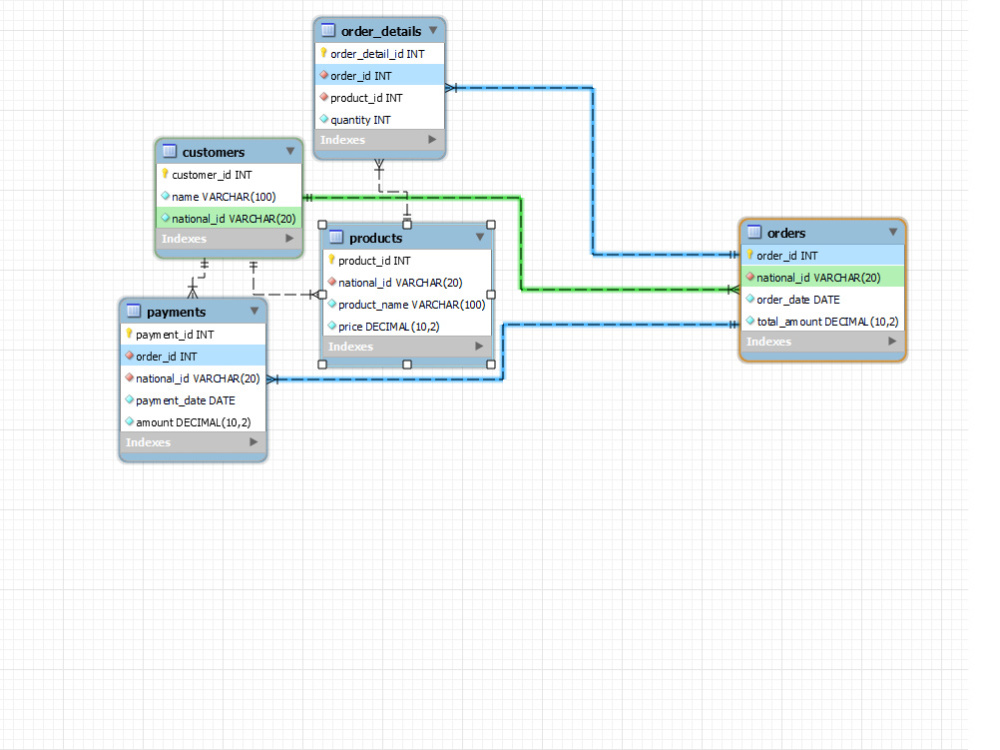
Task: Click red diamond beside order_id in order_details
Action: (x=324, y=75)
